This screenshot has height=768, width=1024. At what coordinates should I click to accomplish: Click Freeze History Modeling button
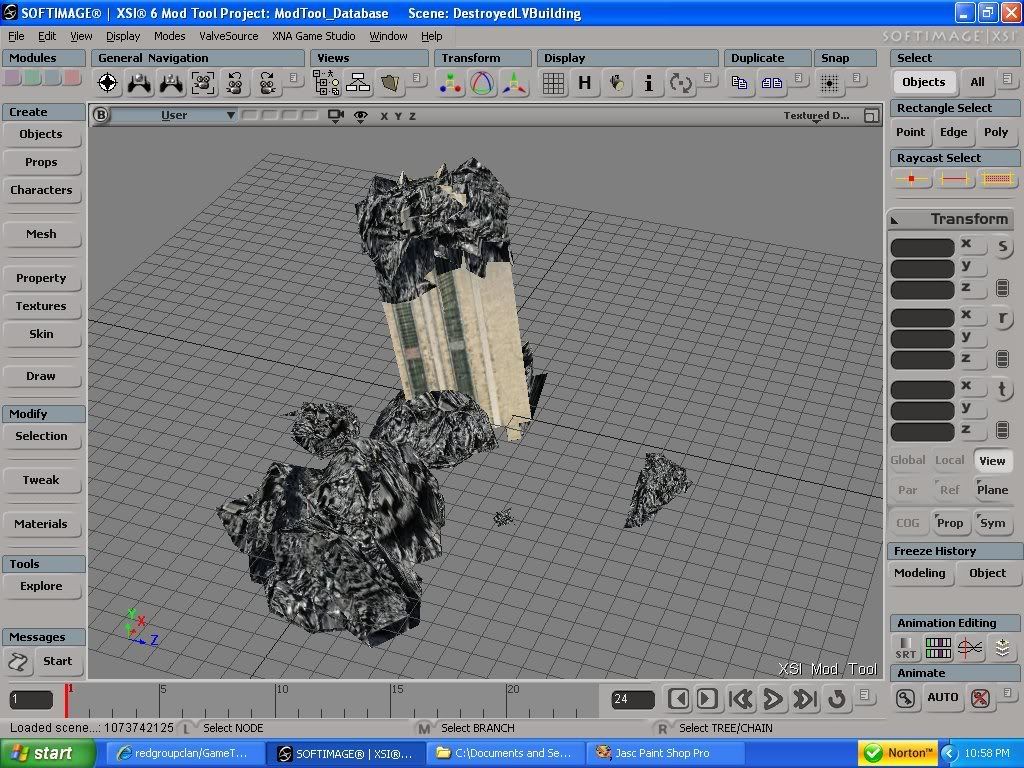[x=920, y=573]
